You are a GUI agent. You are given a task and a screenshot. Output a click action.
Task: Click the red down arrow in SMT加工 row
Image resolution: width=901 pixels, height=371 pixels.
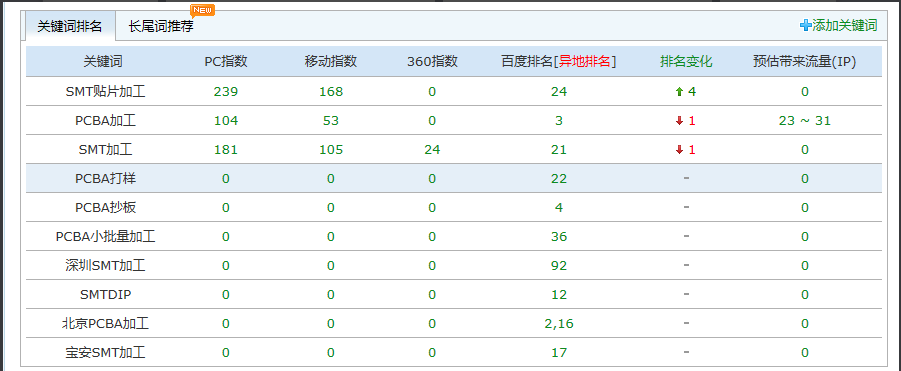[x=679, y=150]
